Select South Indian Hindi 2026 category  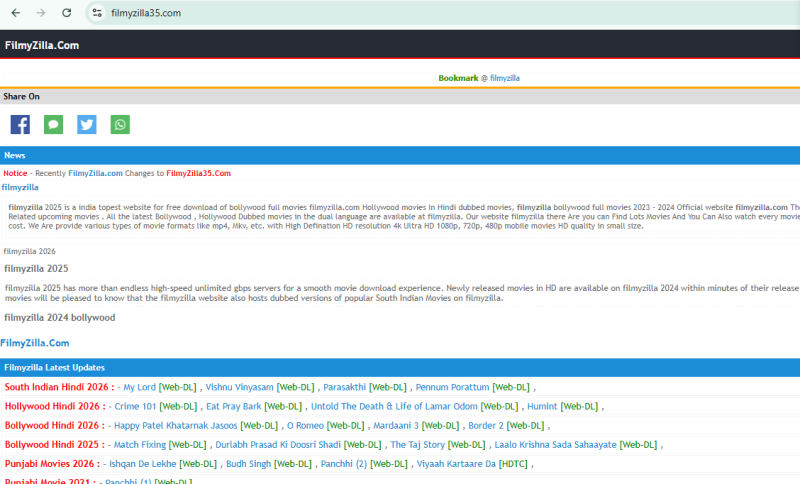[x=59, y=387]
